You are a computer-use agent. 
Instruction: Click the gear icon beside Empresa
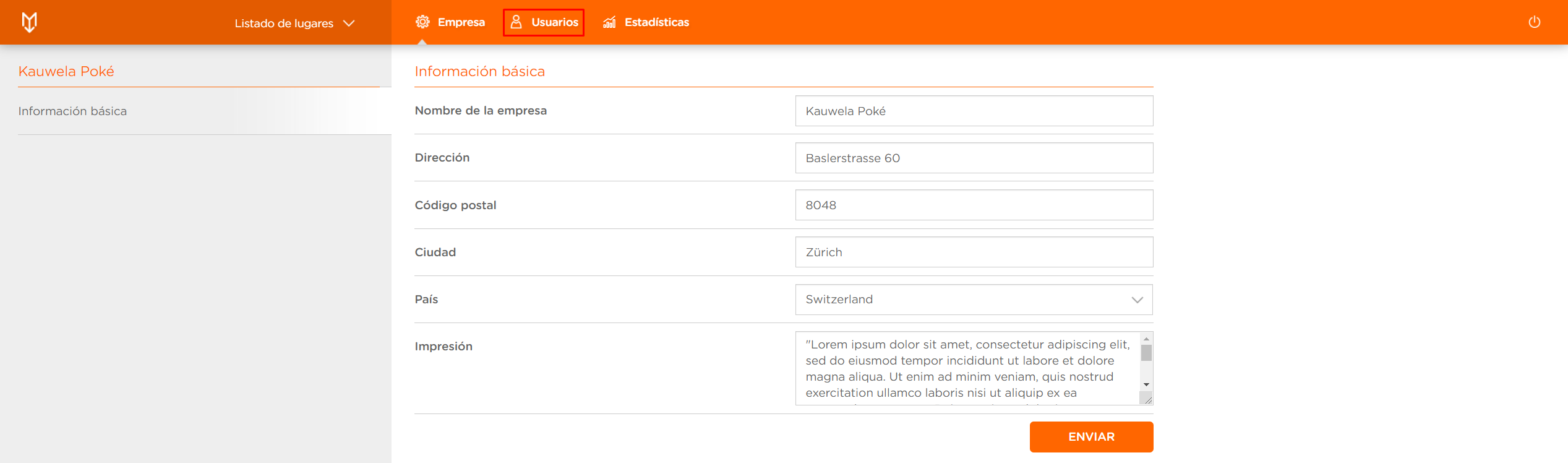pos(422,22)
